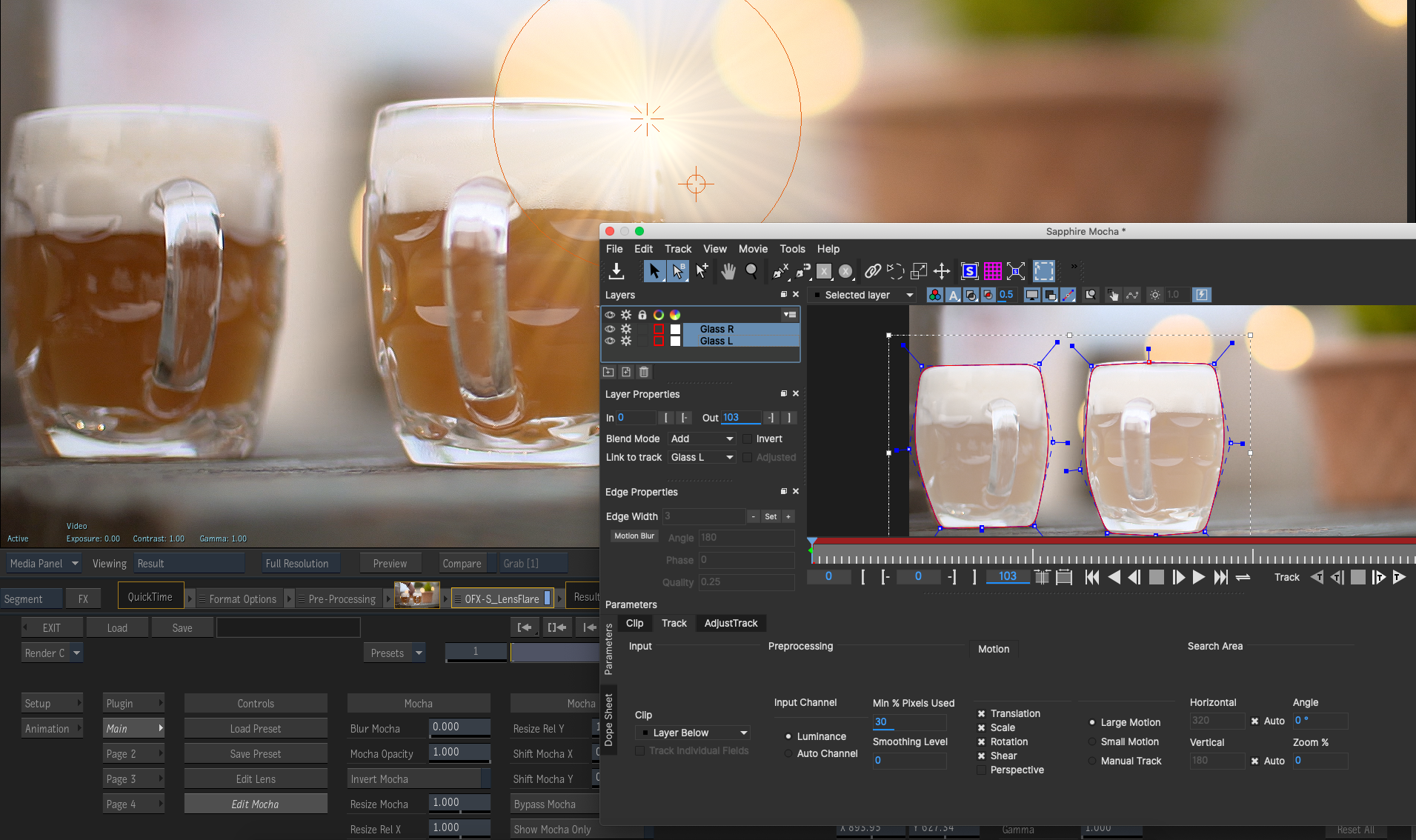The height and width of the screenshot is (840, 1416).
Task: Click the Show Zoom Window magnifier icon
Action: coord(1091,295)
